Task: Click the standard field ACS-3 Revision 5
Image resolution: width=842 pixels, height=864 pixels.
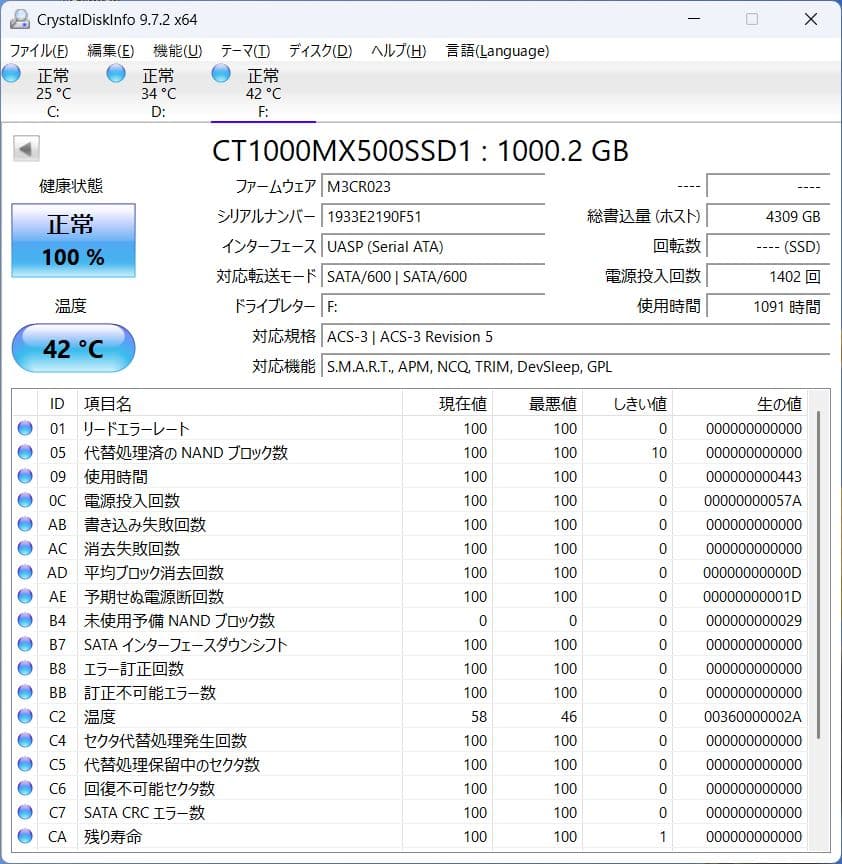Action: coord(575,336)
